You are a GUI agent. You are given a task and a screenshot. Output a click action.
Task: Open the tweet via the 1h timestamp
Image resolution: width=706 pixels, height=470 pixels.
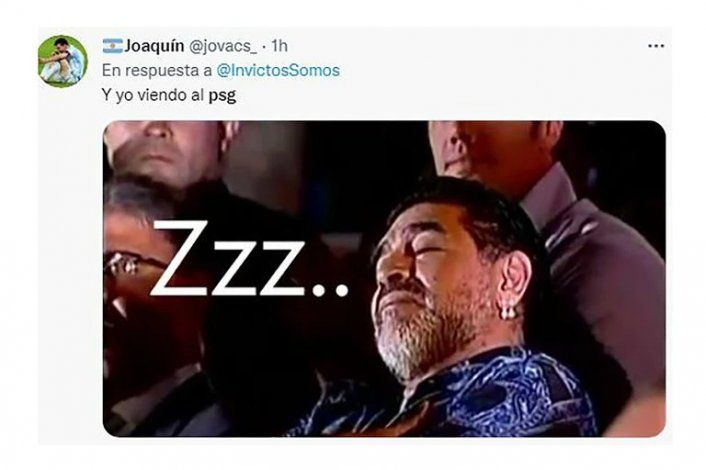[x=279, y=46]
